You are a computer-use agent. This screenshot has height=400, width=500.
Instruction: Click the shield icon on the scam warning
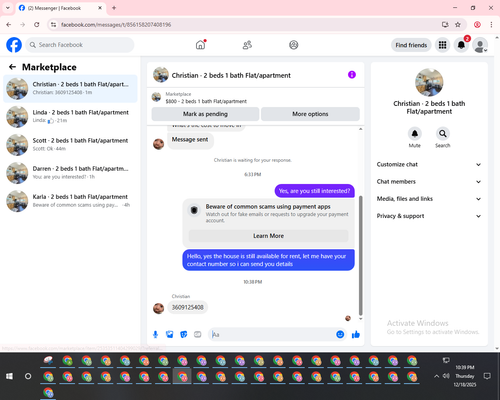tap(194, 210)
